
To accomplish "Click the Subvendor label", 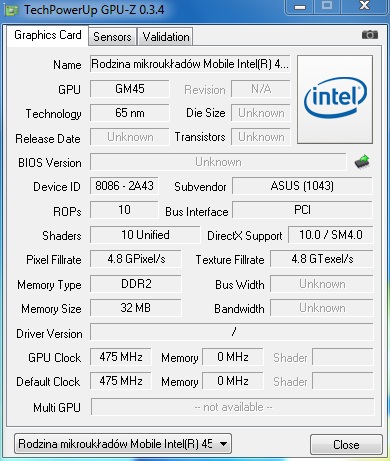I will pyautogui.click(x=200, y=187).
